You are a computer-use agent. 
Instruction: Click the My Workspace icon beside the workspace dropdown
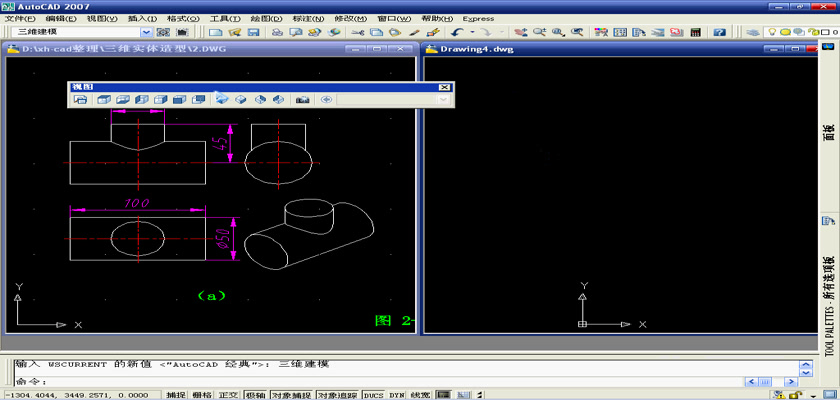(182, 32)
